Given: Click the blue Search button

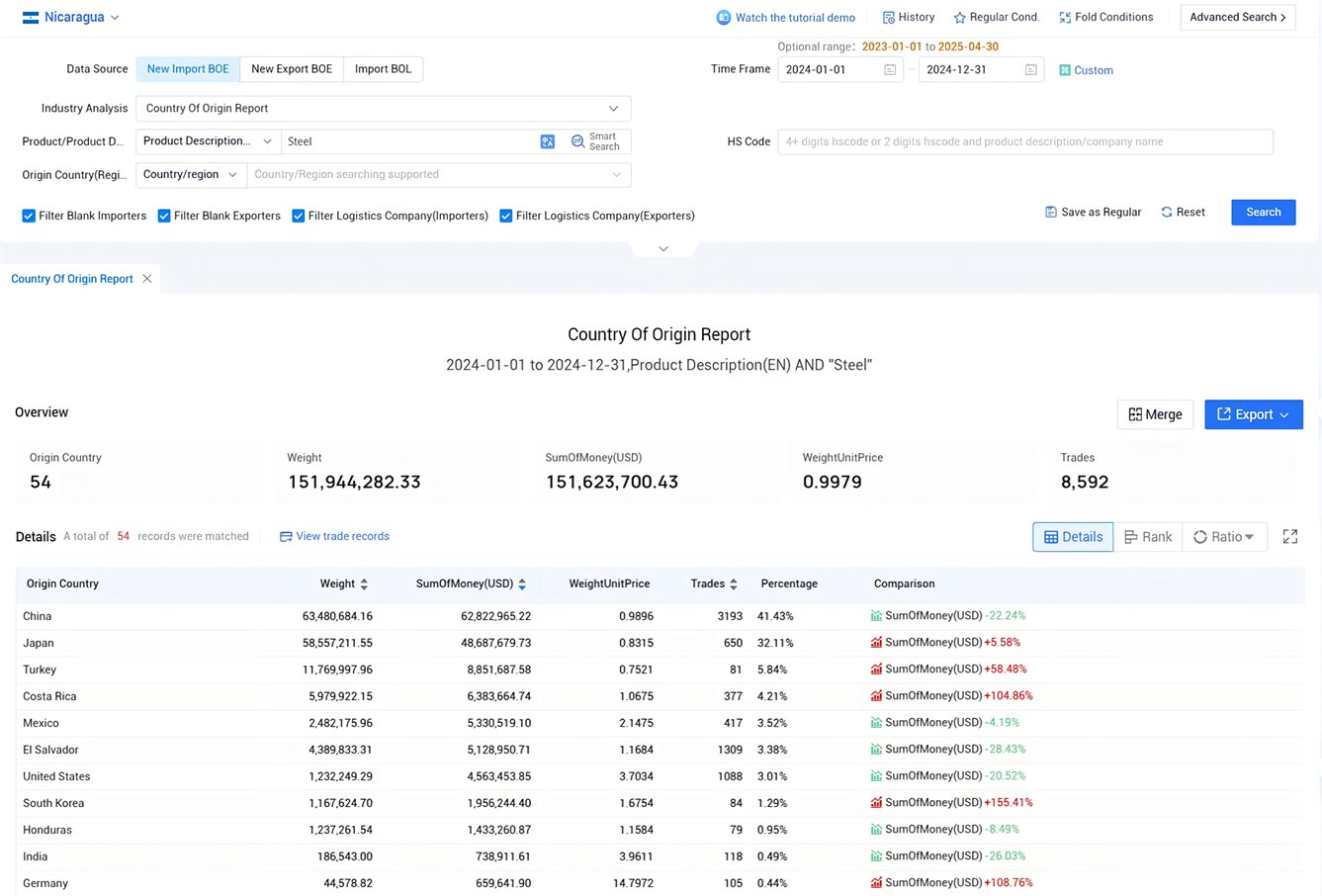Looking at the screenshot, I should pyautogui.click(x=1263, y=213).
